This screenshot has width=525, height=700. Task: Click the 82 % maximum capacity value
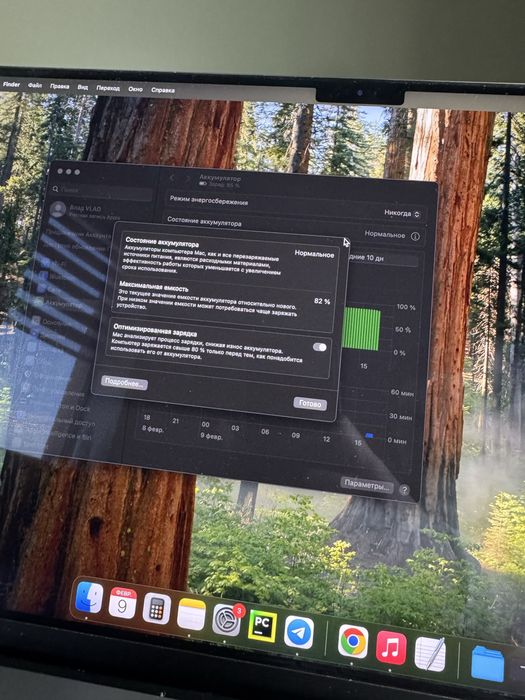click(x=321, y=301)
